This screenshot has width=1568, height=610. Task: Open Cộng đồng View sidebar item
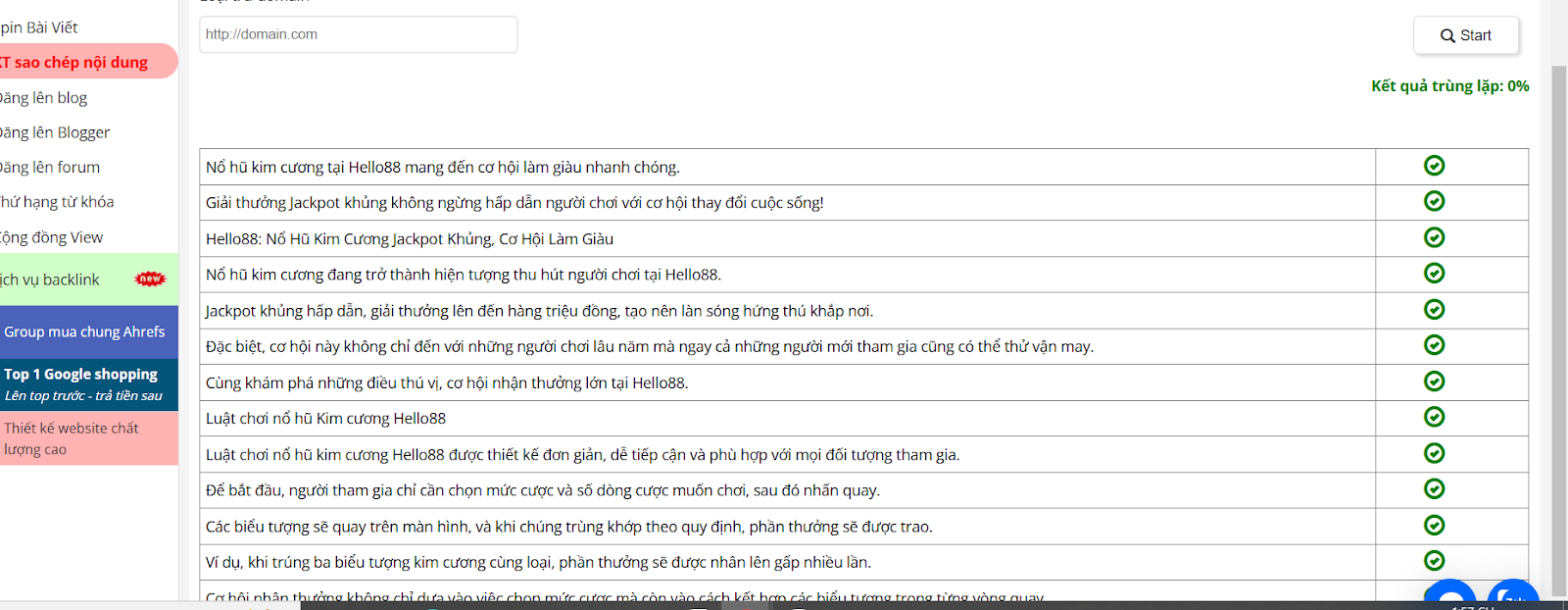coord(51,237)
